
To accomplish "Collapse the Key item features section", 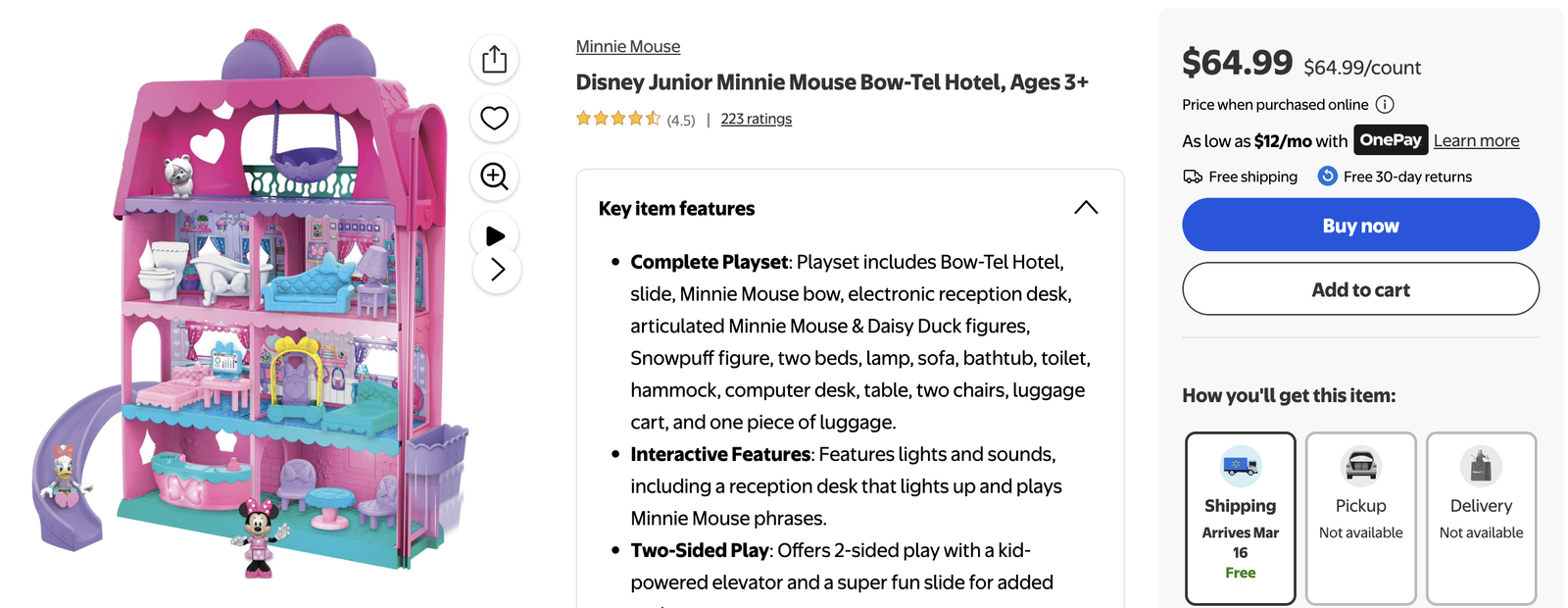I will pyautogui.click(x=1086, y=208).
